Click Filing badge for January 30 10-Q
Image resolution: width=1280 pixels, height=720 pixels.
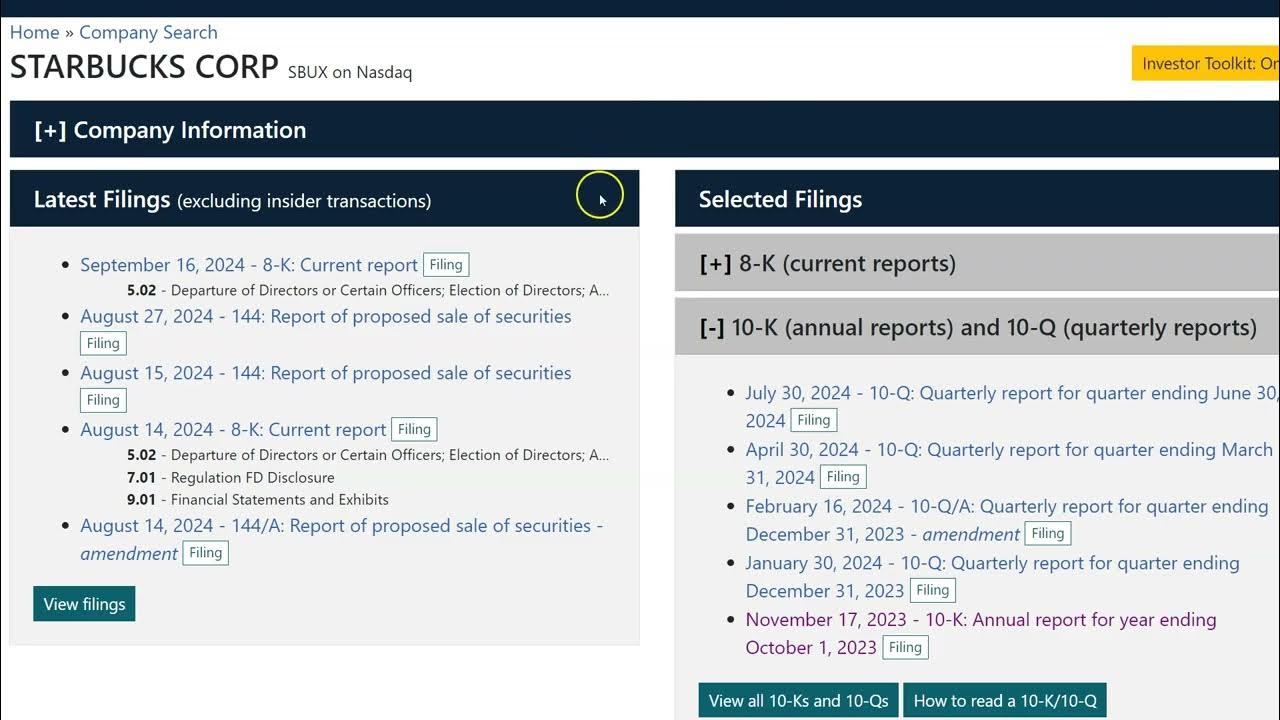[x=932, y=591]
